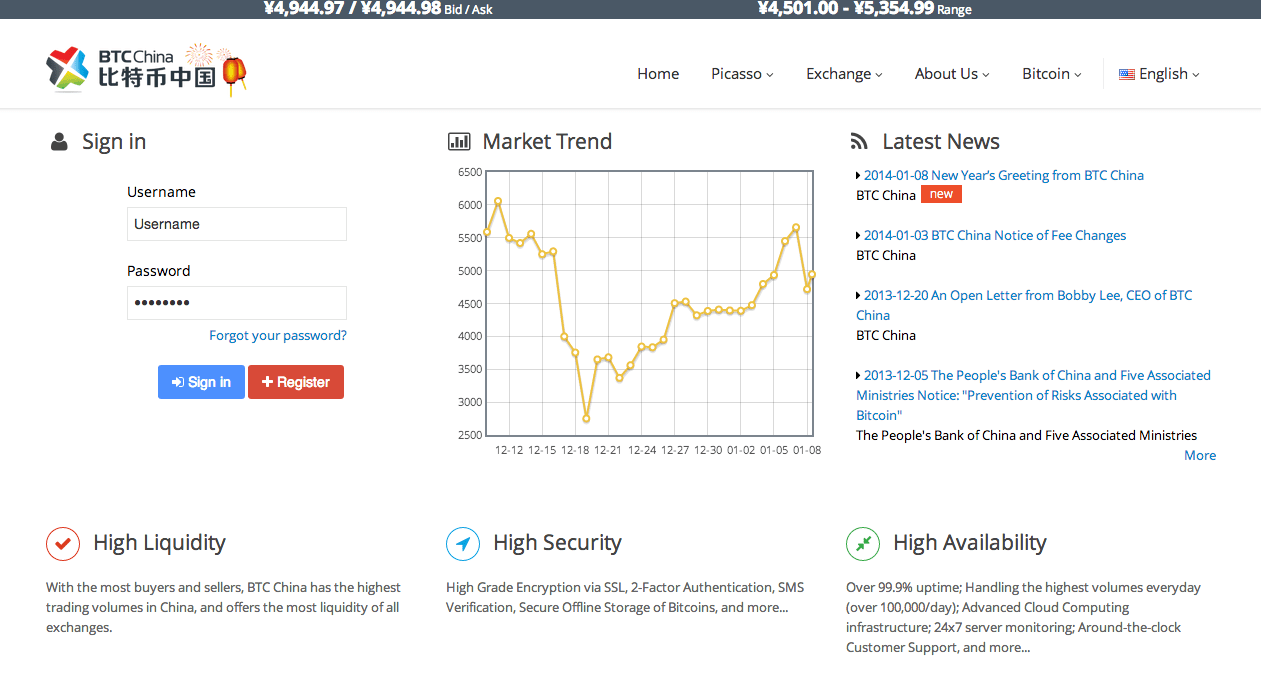The image size is (1261, 694).
Task: Click into the Password field
Action: click(x=237, y=303)
